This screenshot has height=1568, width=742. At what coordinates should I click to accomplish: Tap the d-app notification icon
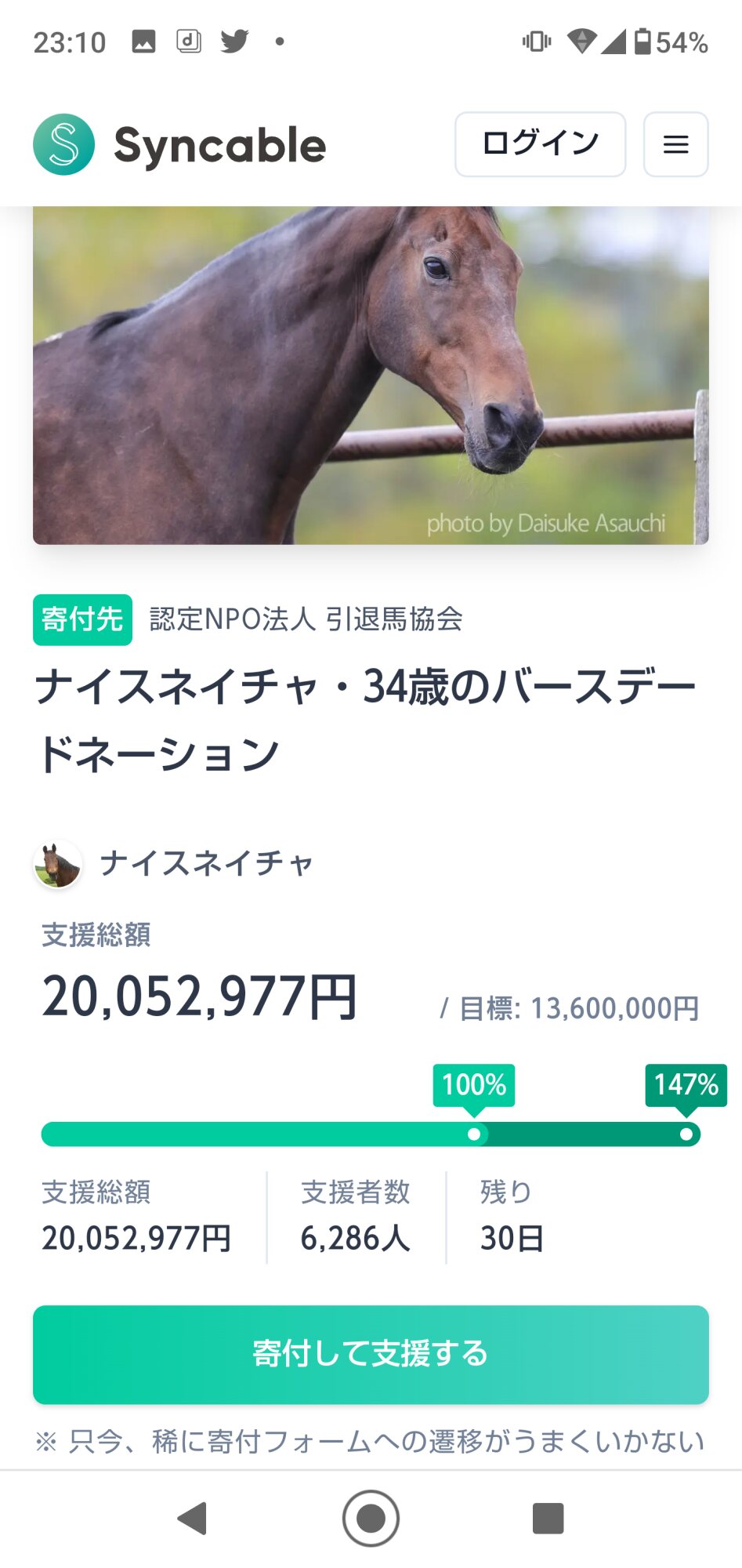189,41
